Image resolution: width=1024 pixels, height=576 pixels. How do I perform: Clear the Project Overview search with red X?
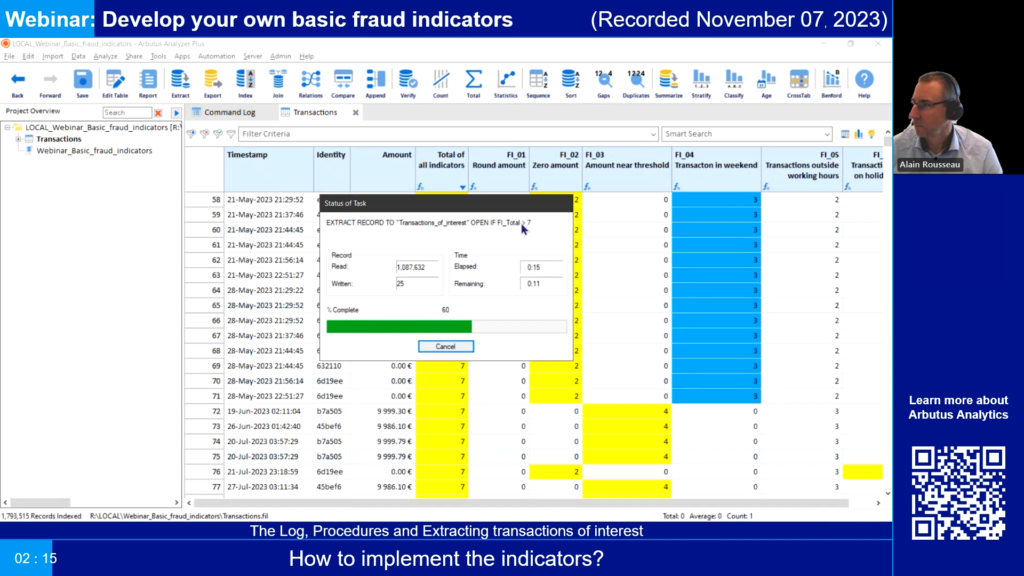coord(158,113)
